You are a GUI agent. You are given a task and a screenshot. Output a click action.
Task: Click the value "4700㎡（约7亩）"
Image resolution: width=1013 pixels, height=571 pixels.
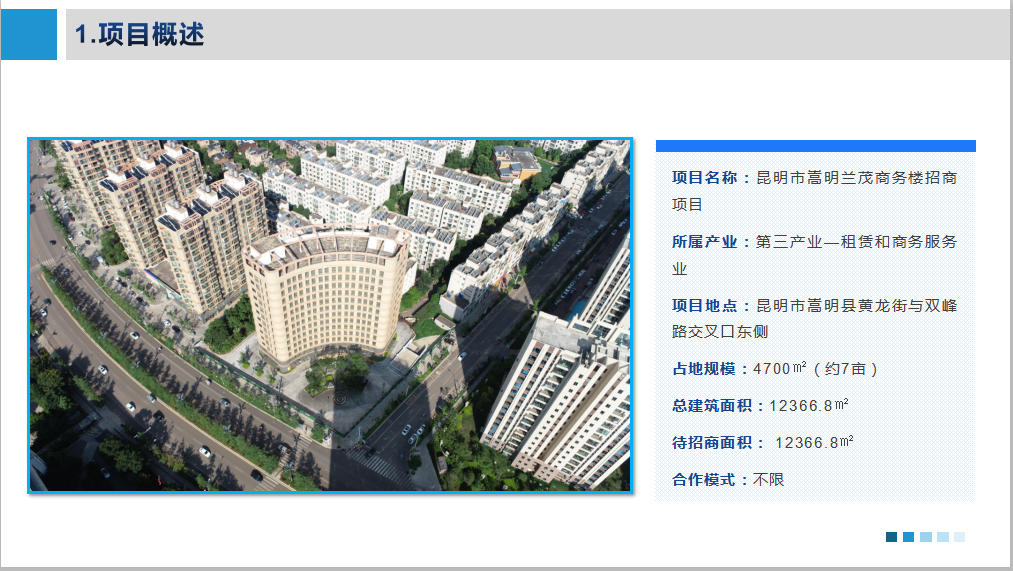click(x=817, y=369)
